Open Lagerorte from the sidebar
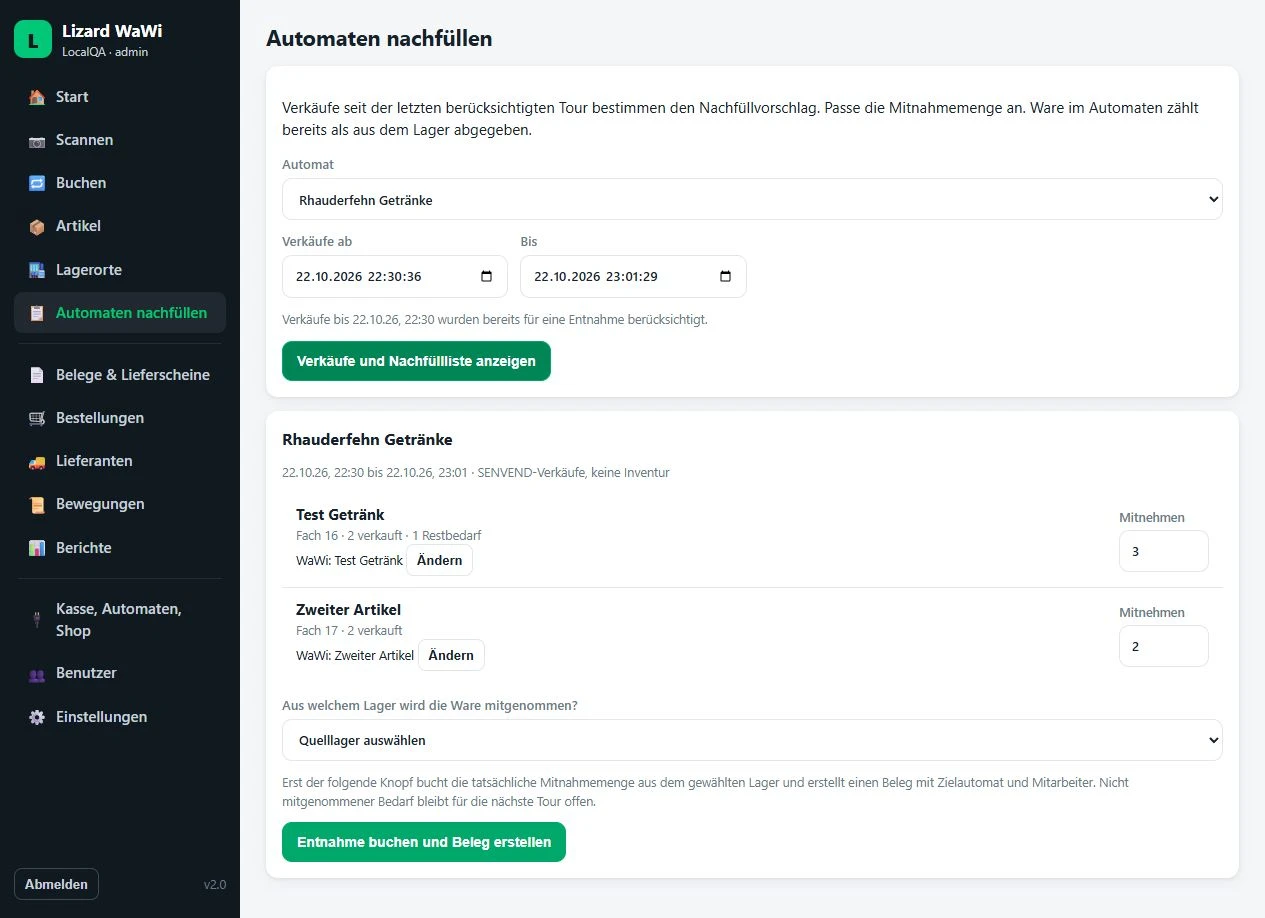This screenshot has height=918, width=1265. 120,270
